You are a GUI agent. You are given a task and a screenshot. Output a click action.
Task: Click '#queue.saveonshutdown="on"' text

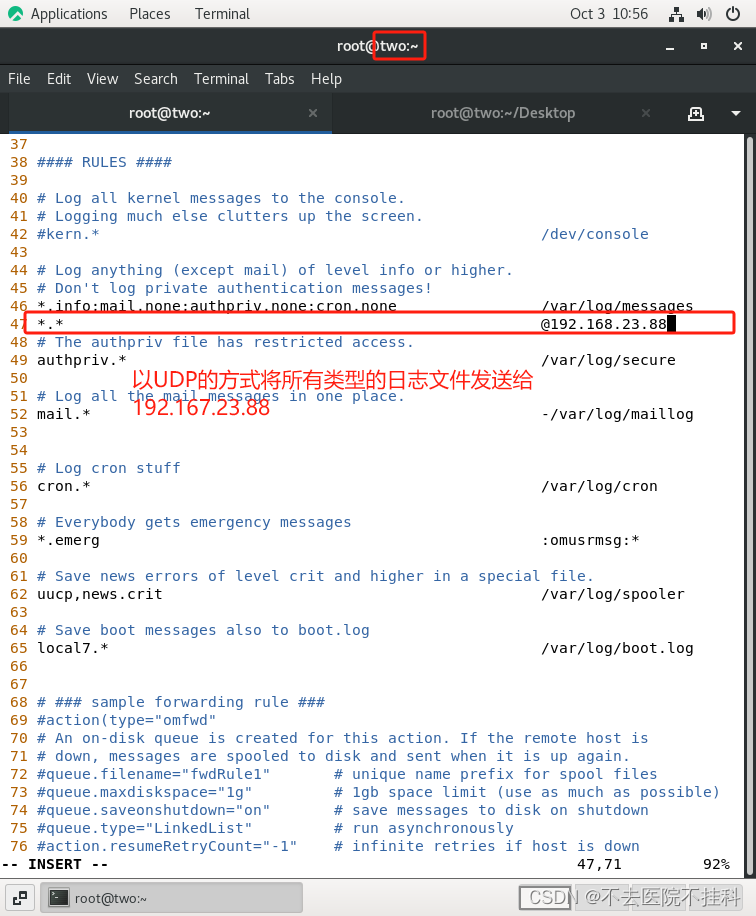[x=154, y=810]
